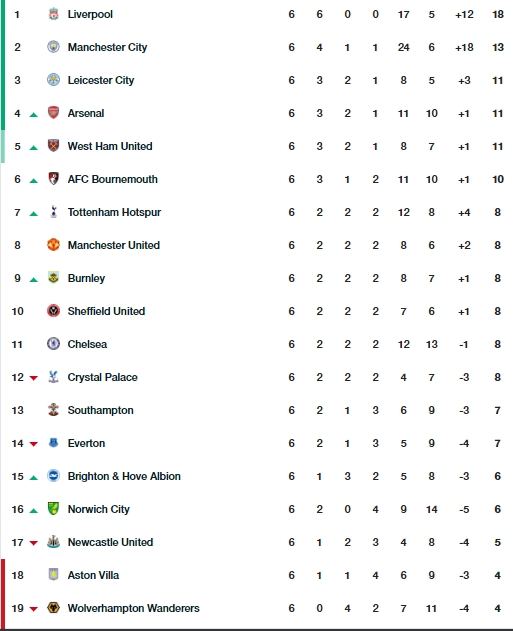Click the Wolverhampton Wanderers wolf badge
Image resolution: width=513 pixels, height=631 pixels.
pyautogui.click(x=54, y=608)
